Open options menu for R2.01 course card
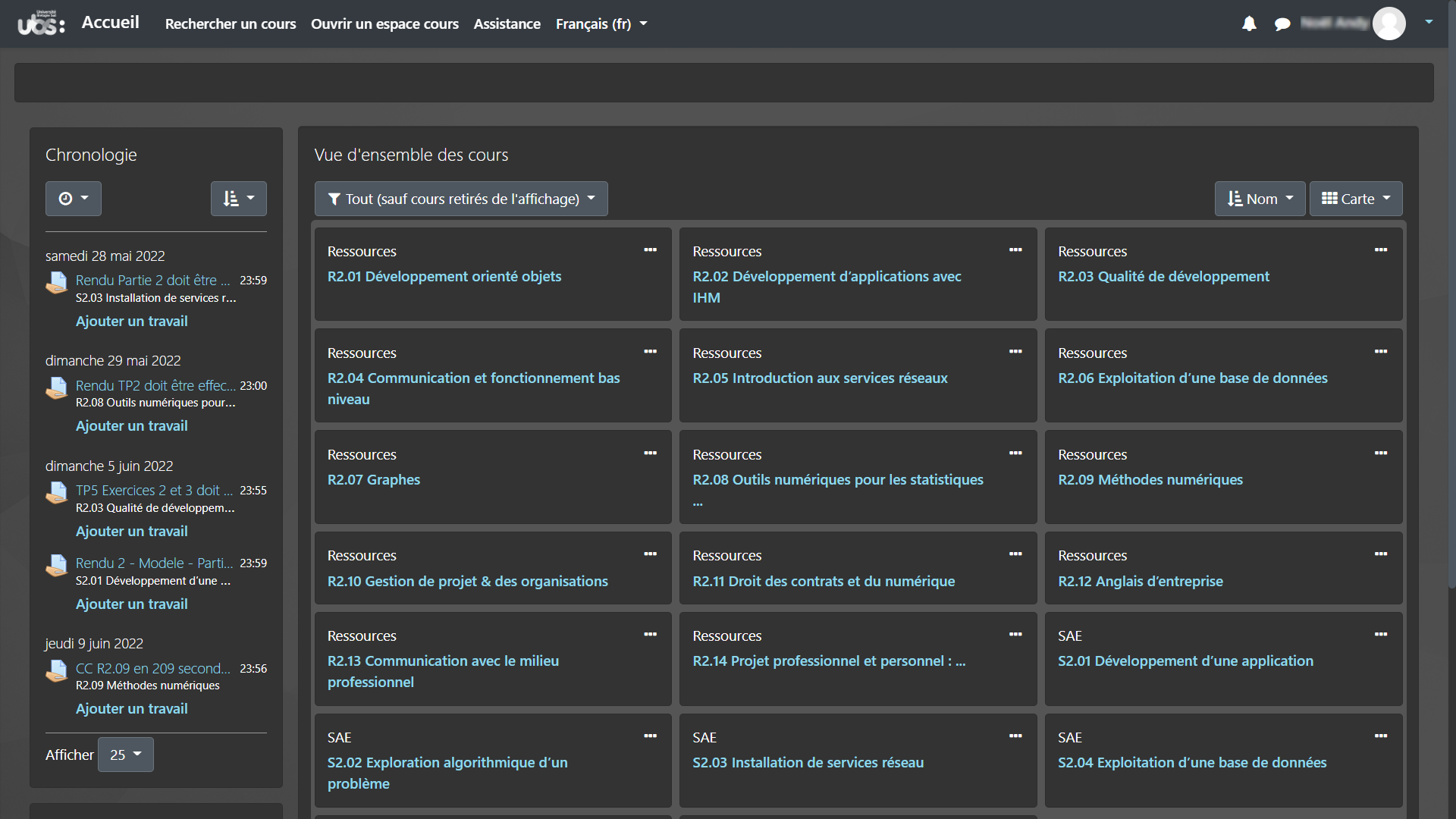 (x=650, y=250)
